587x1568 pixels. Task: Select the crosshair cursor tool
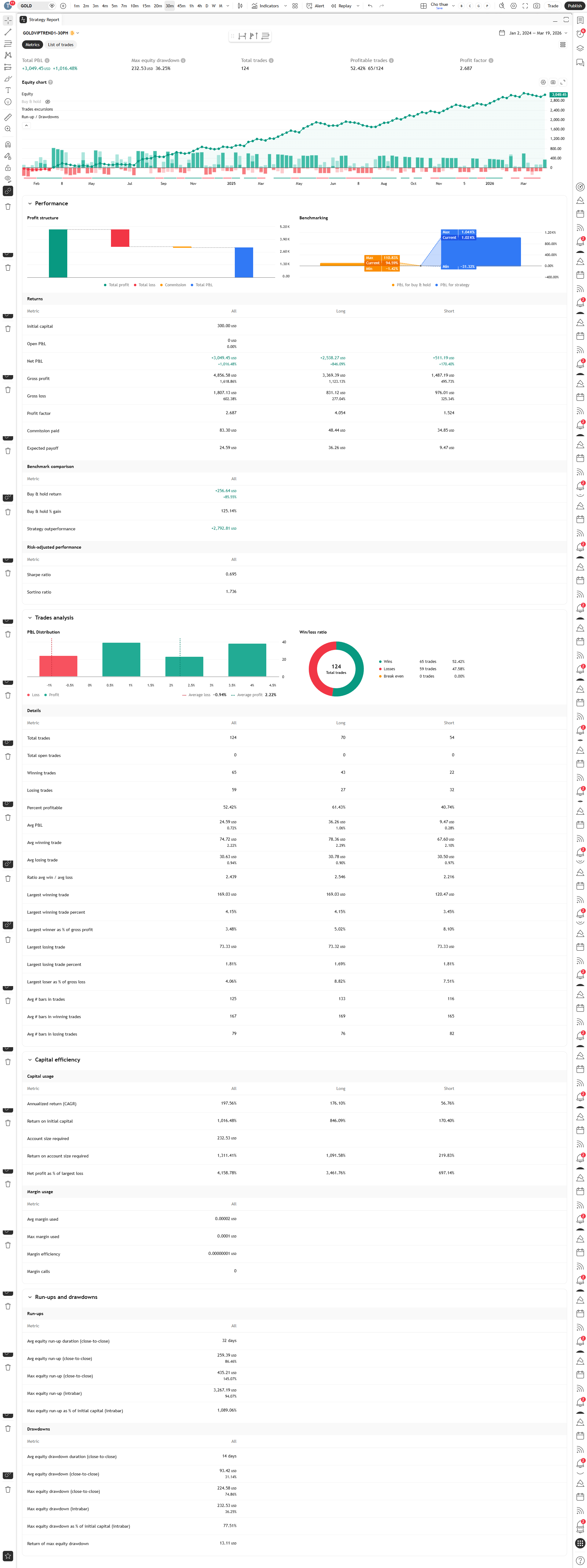pos(8,20)
